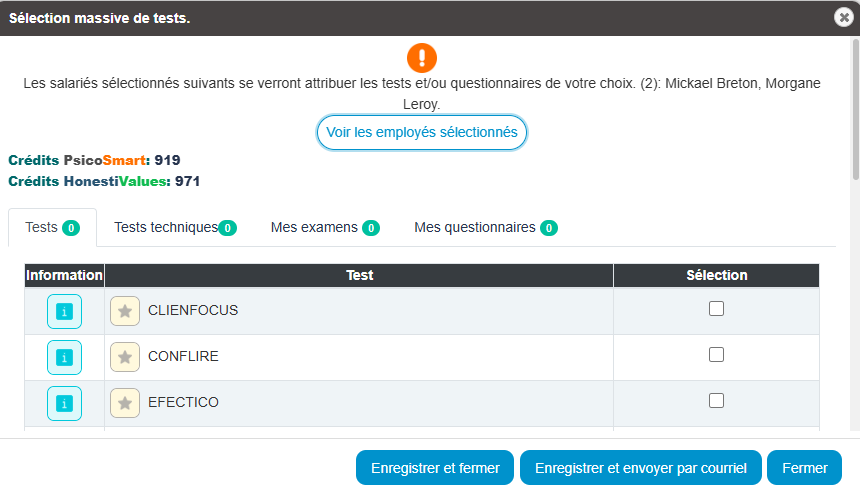This screenshot has height=496, width=860.
Task: Open info icon for CLIENFOCUS test
Action: coord(64,311)
